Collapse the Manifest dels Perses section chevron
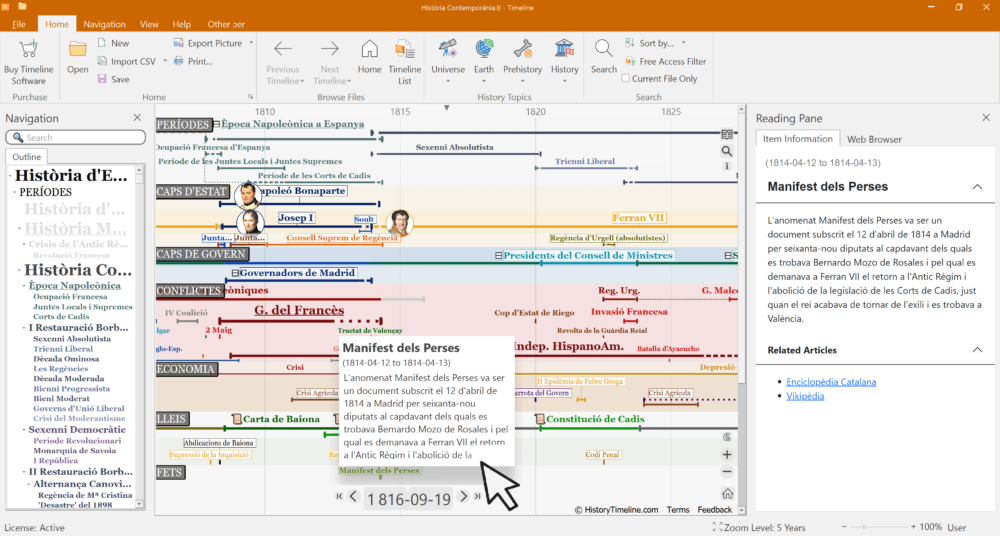This screenshot has height=536, width=1000. click(x=977, y=187)
